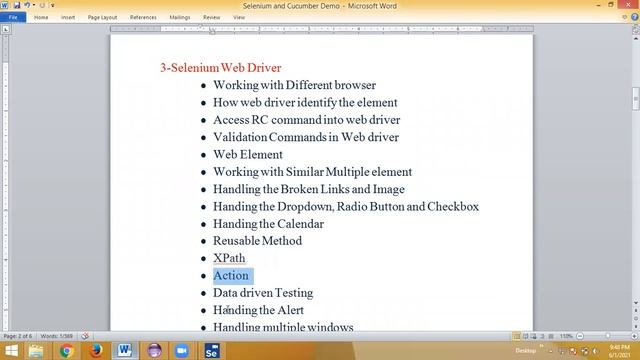Open File Explorer from the taskbar
640x360 pixels.
(x=36, y=351)
